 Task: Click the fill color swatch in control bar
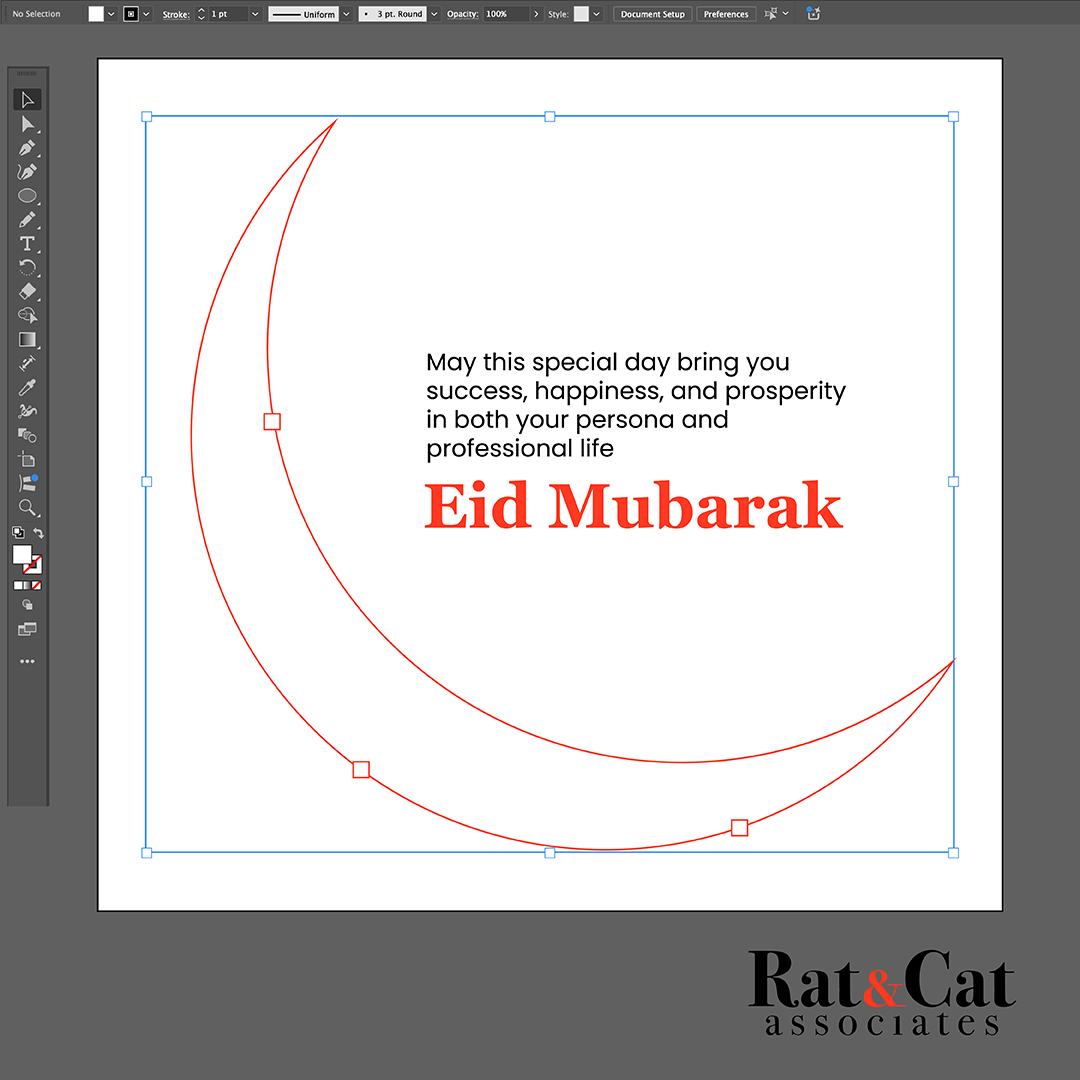[96, 14]
